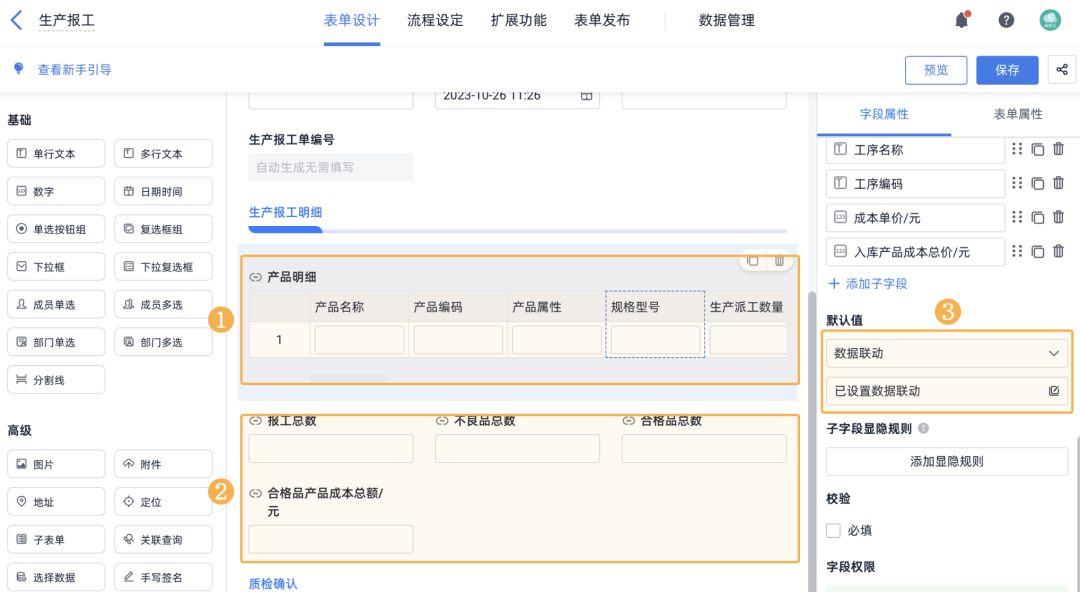Click the 报工总数 input field

(x=331, y=449)
